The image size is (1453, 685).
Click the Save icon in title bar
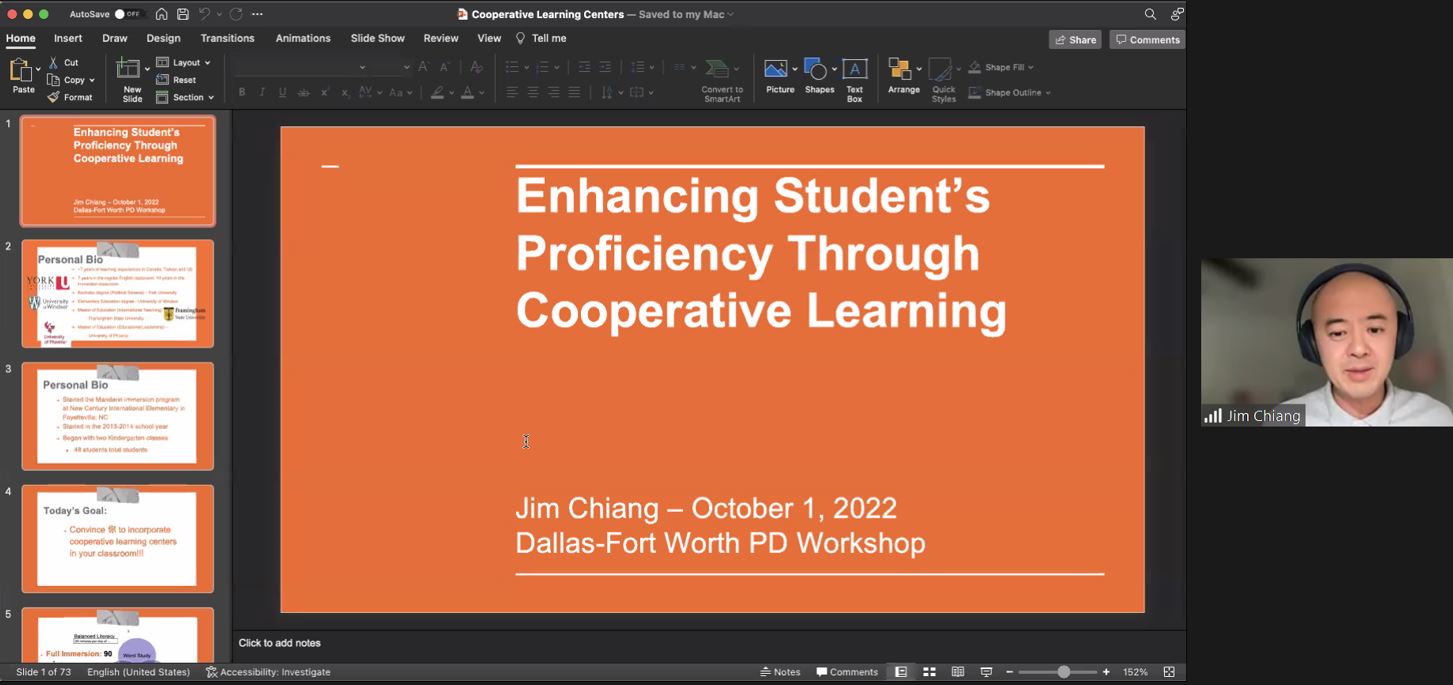coord(183,14)
